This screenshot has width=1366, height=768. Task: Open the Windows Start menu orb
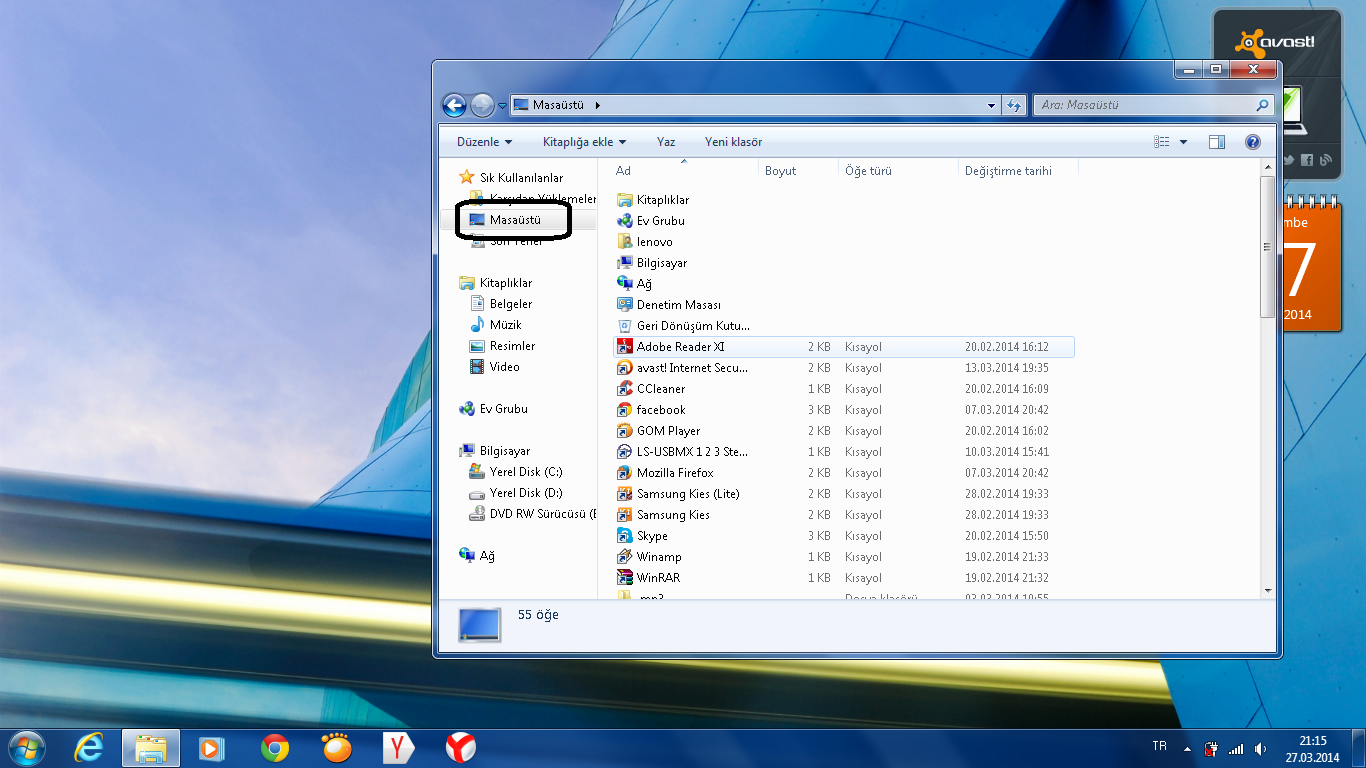point(27,747)
